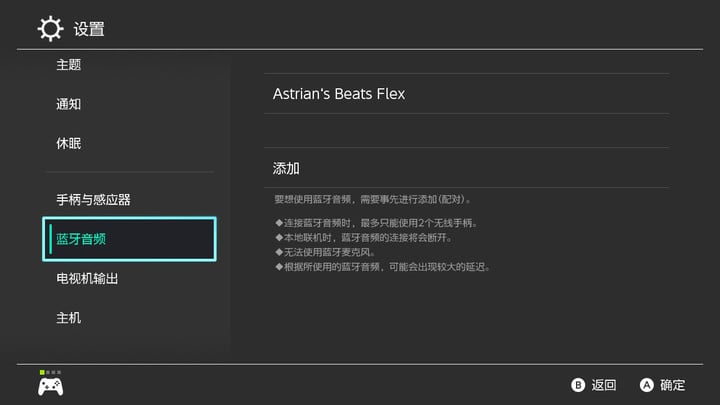Image resolution: width=720 pixels, height=405 pixels.
Task: Select 休眠 in the sidebar
Action: coord(68,144)
